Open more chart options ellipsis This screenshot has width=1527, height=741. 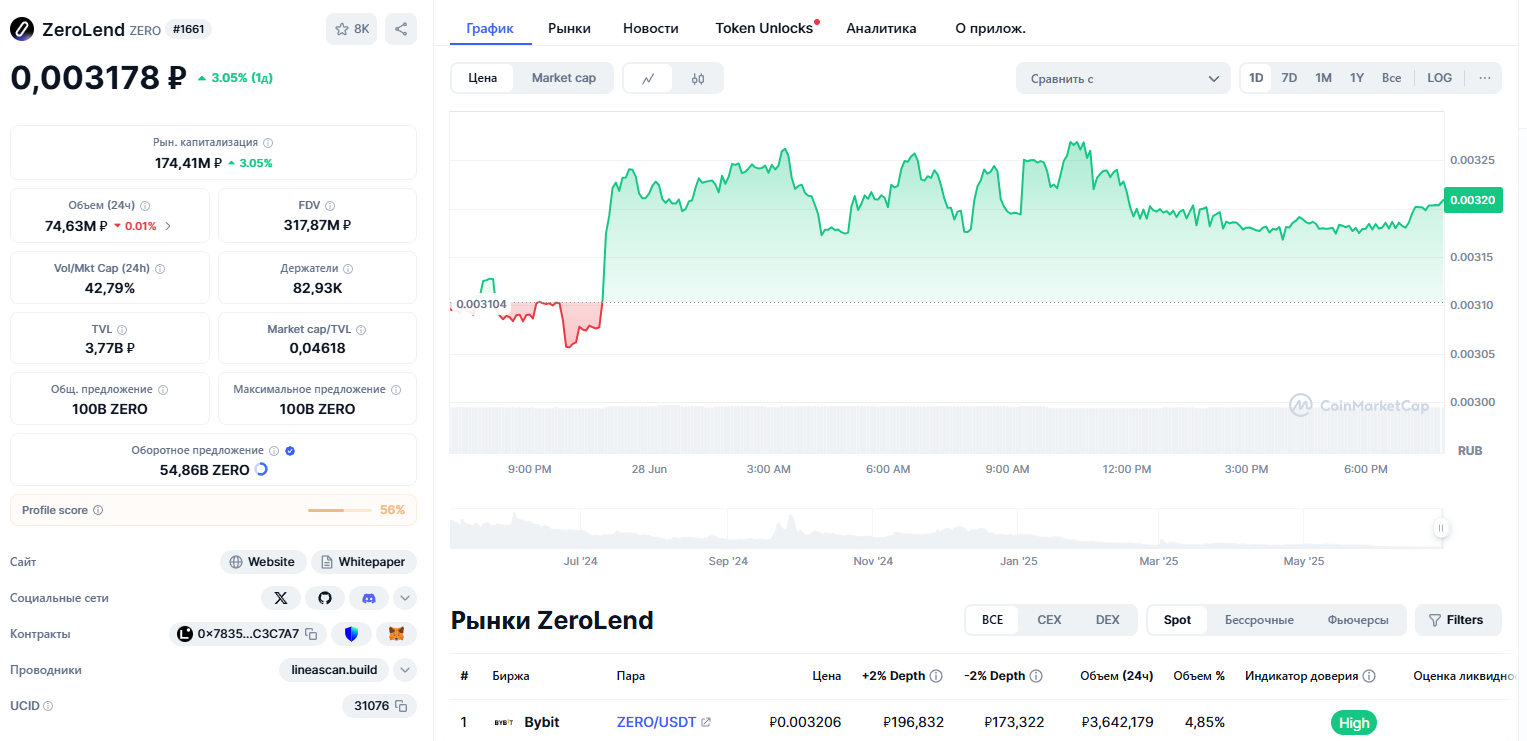click(1484, 78)
